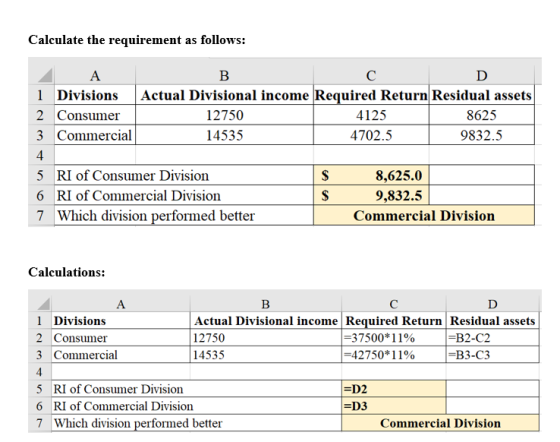Click the formula =42750*11%
This screenshot has width=560, height=442.
394,355
